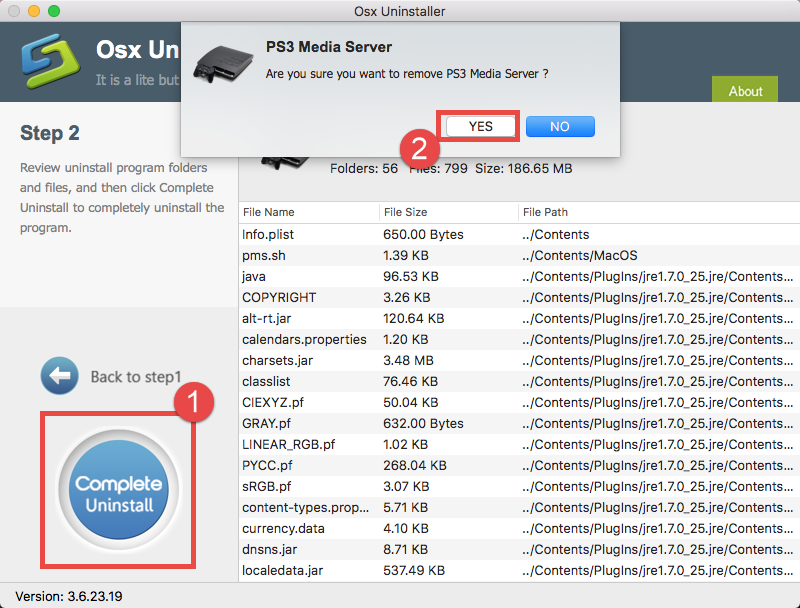This screenshot has height=608, width=800.
Task: Click the Osx Uninstaller logo icon
Action: click(50, 61)
